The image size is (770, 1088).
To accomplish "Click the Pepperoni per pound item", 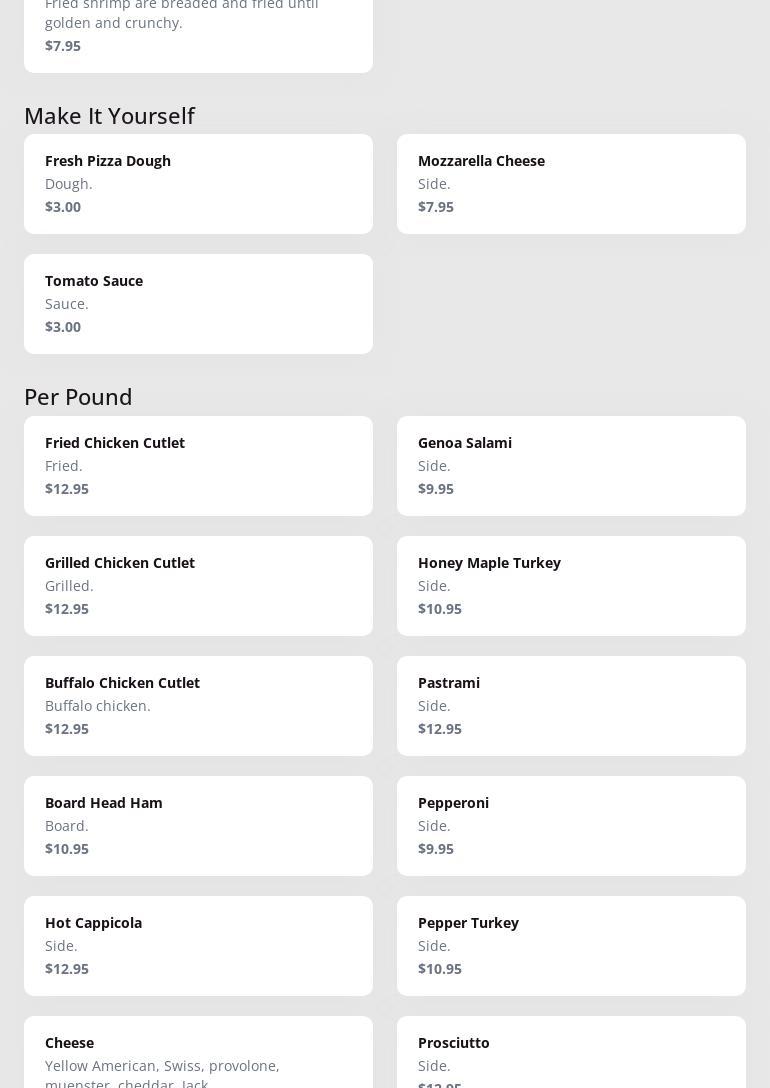I will click(571, 826).
